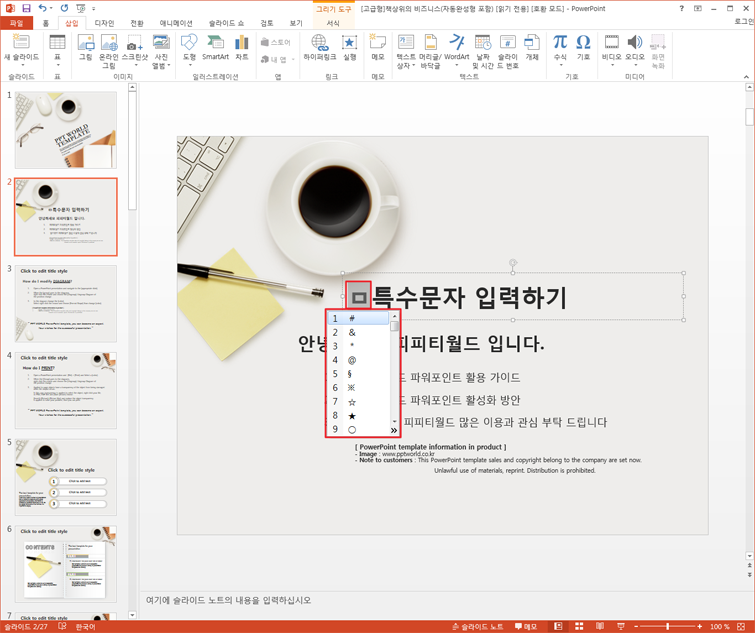
Task: Switch to Design (디자인) tab
Action: 104,23
